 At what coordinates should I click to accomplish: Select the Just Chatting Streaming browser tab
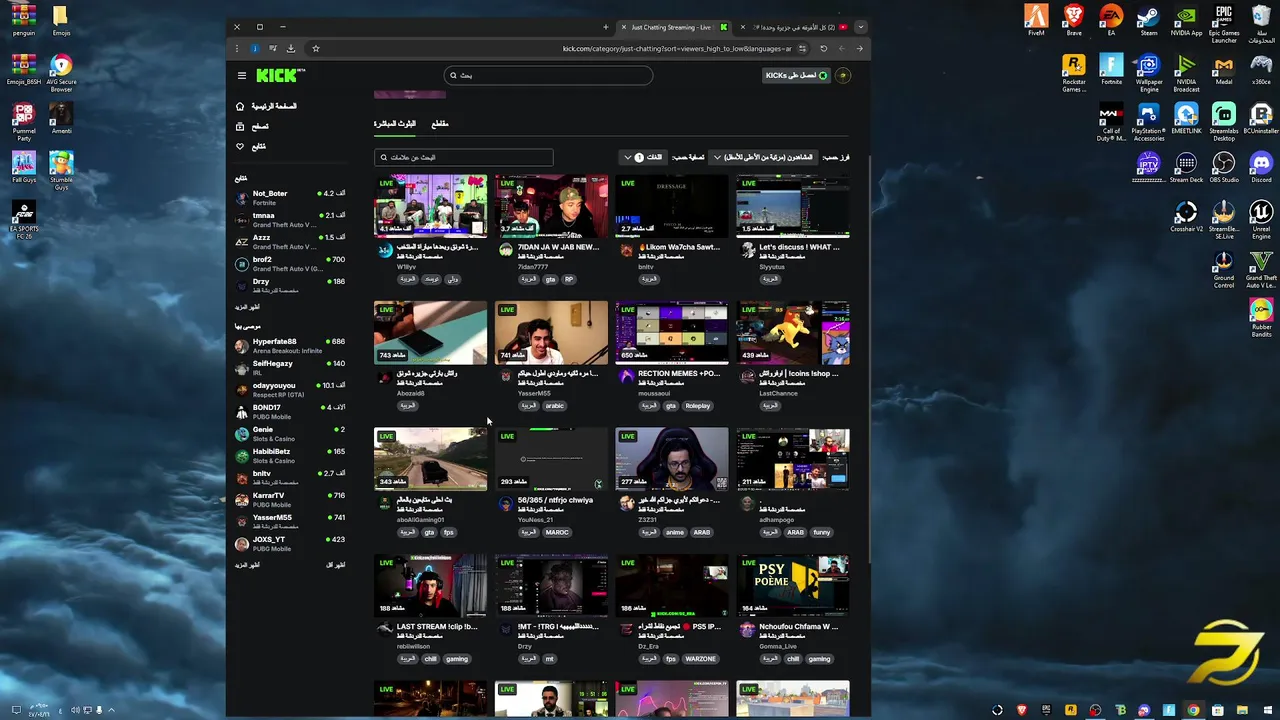[x=675, y=27]
